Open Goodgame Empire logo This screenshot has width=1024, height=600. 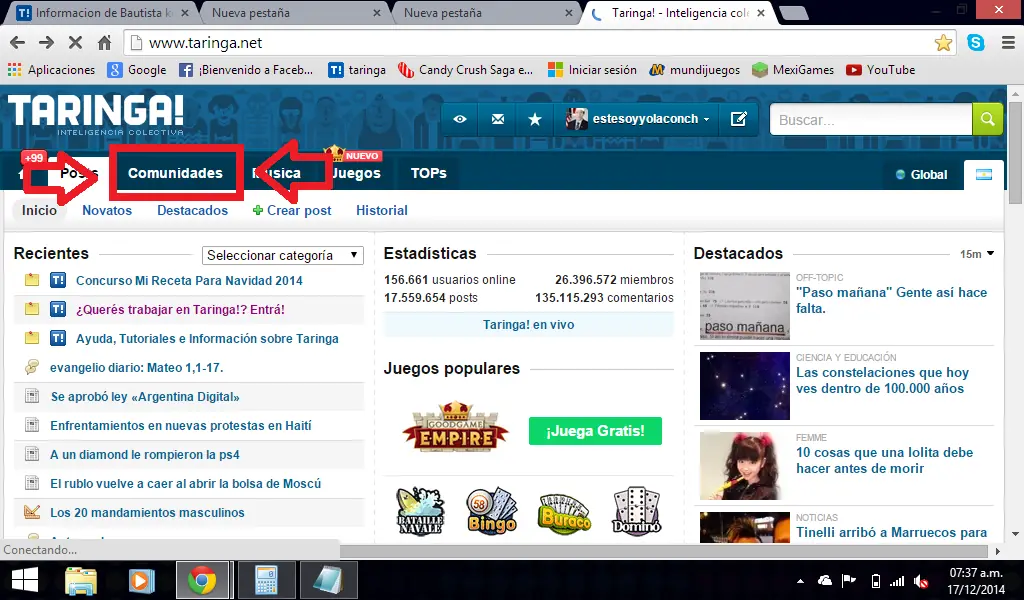coord(455,428)
